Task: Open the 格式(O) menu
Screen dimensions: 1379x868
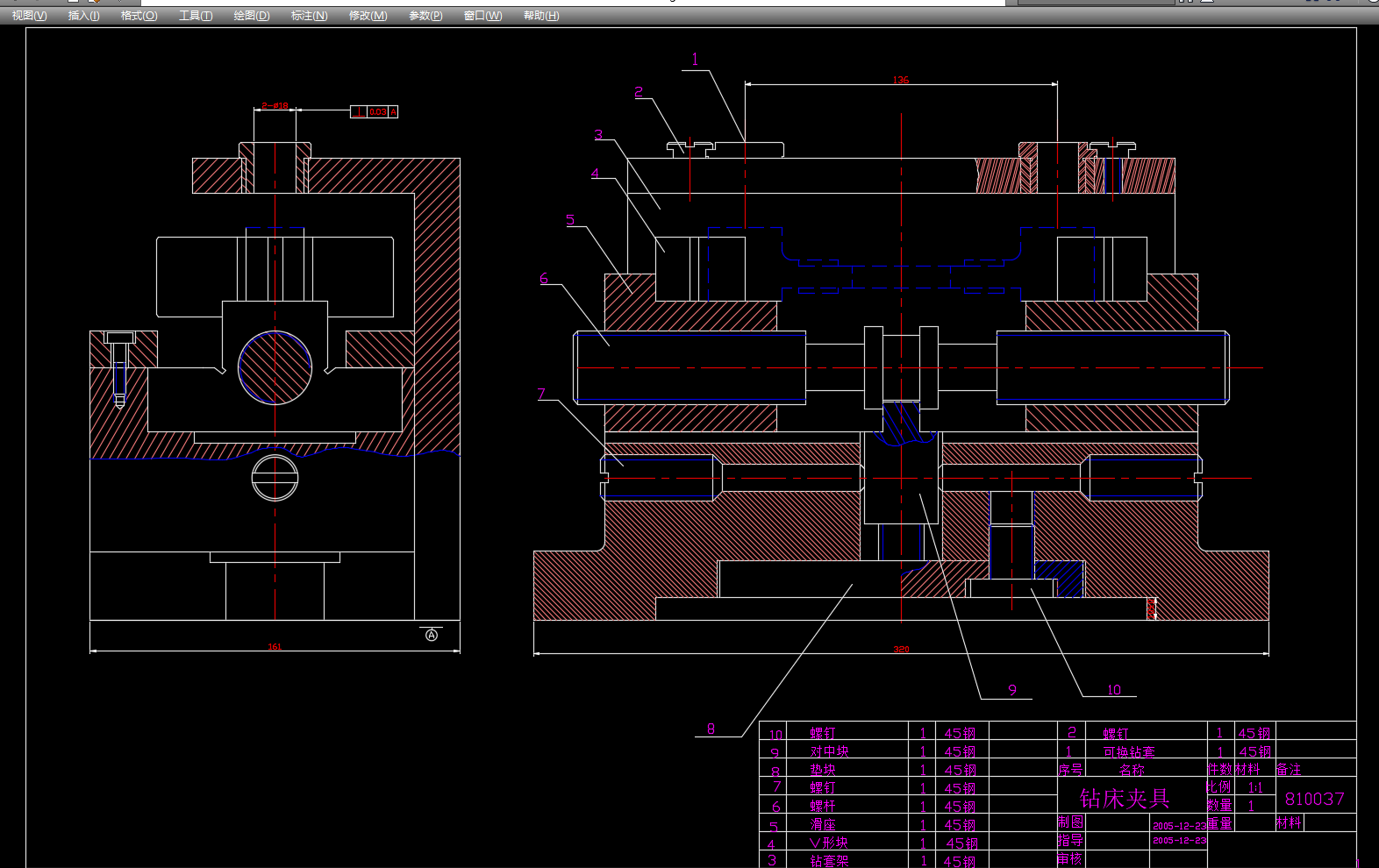Action: tap(139, 16)
